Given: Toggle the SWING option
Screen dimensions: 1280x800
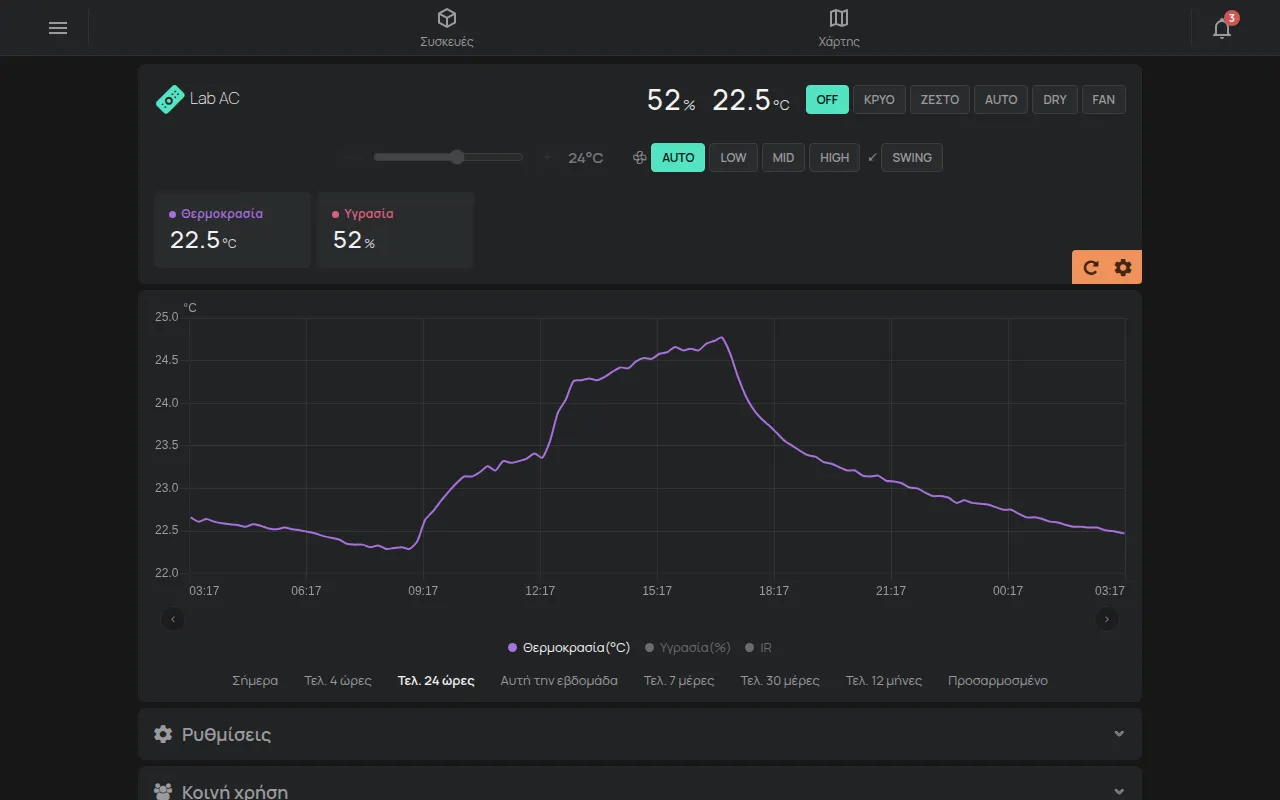Looking at the screenshot, I should click(x=912, y=158).
